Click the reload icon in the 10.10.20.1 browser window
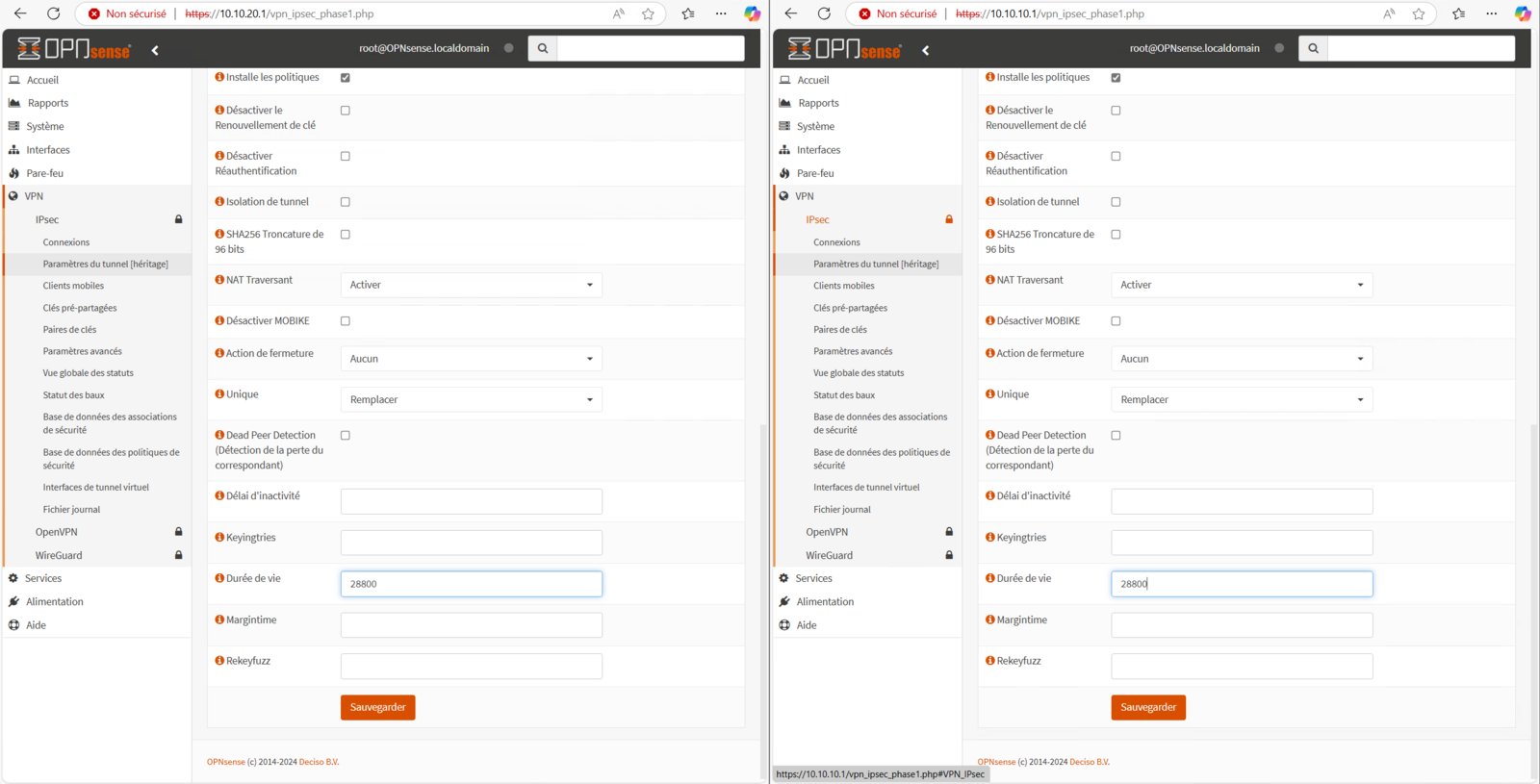Viewport: 1540px width, 784px height. tap(54, 13)
